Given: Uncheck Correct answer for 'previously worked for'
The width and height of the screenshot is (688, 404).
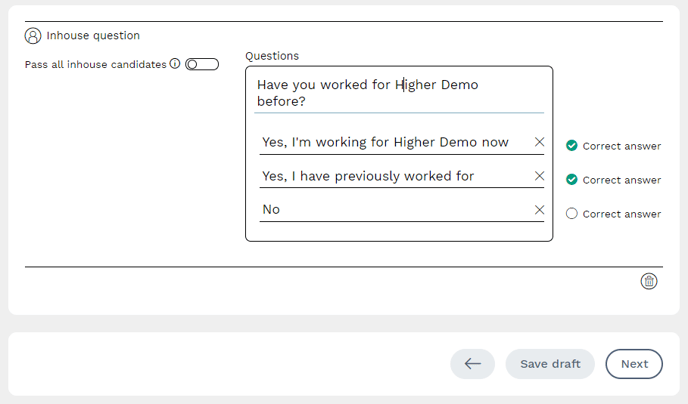Looking at the screenshot, I should point(572,180).
